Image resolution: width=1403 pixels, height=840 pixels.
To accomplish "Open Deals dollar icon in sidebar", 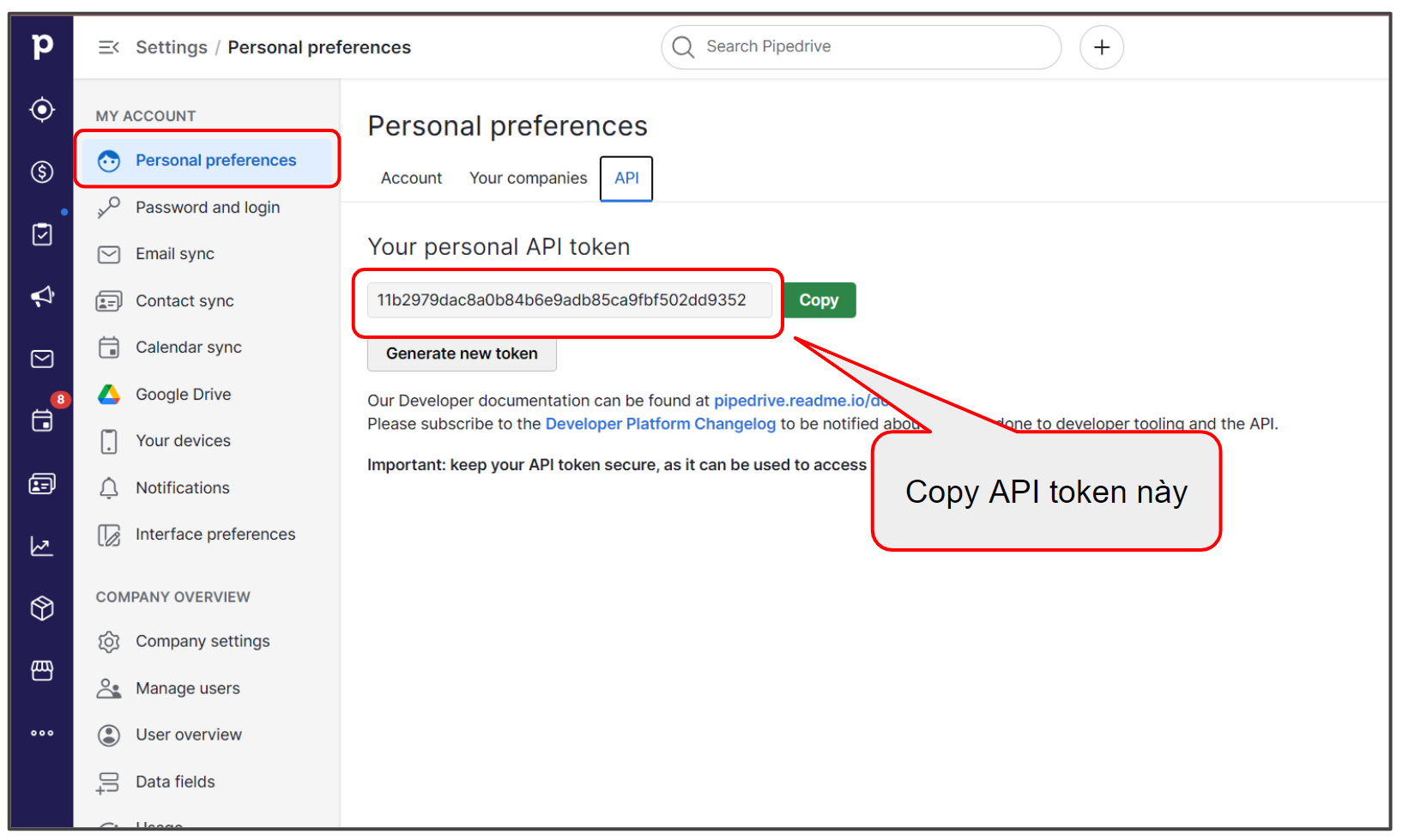I will point(42,172).
